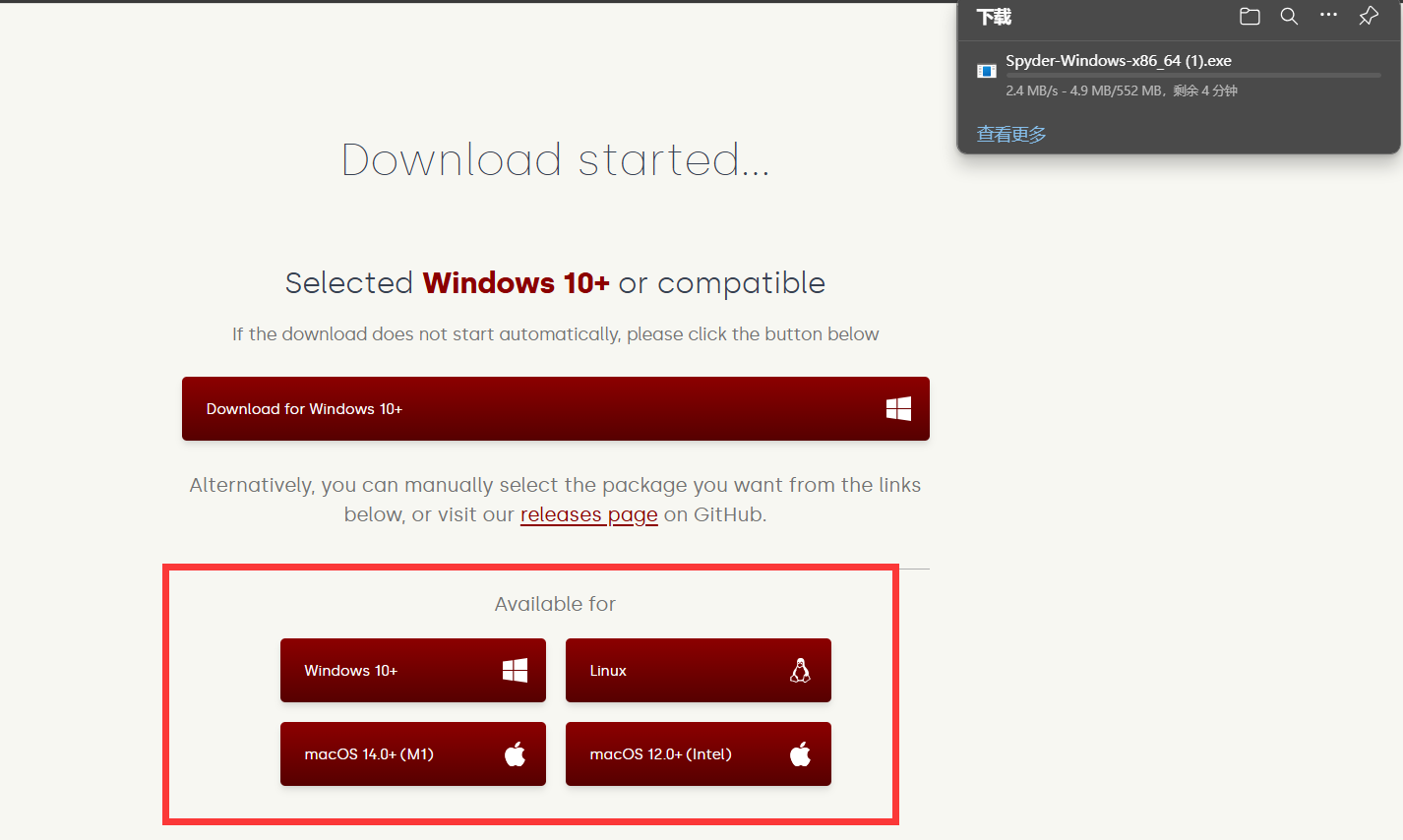
Task: Click search icon in downloads panel
Action: tap(1289, 16)
